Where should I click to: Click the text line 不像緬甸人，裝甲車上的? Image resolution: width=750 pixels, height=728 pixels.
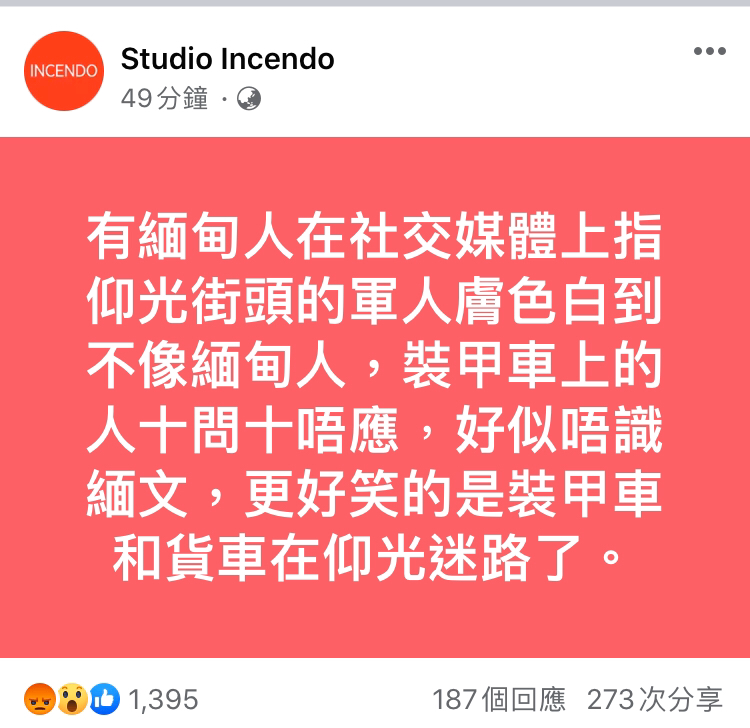[x=375, y=364]
